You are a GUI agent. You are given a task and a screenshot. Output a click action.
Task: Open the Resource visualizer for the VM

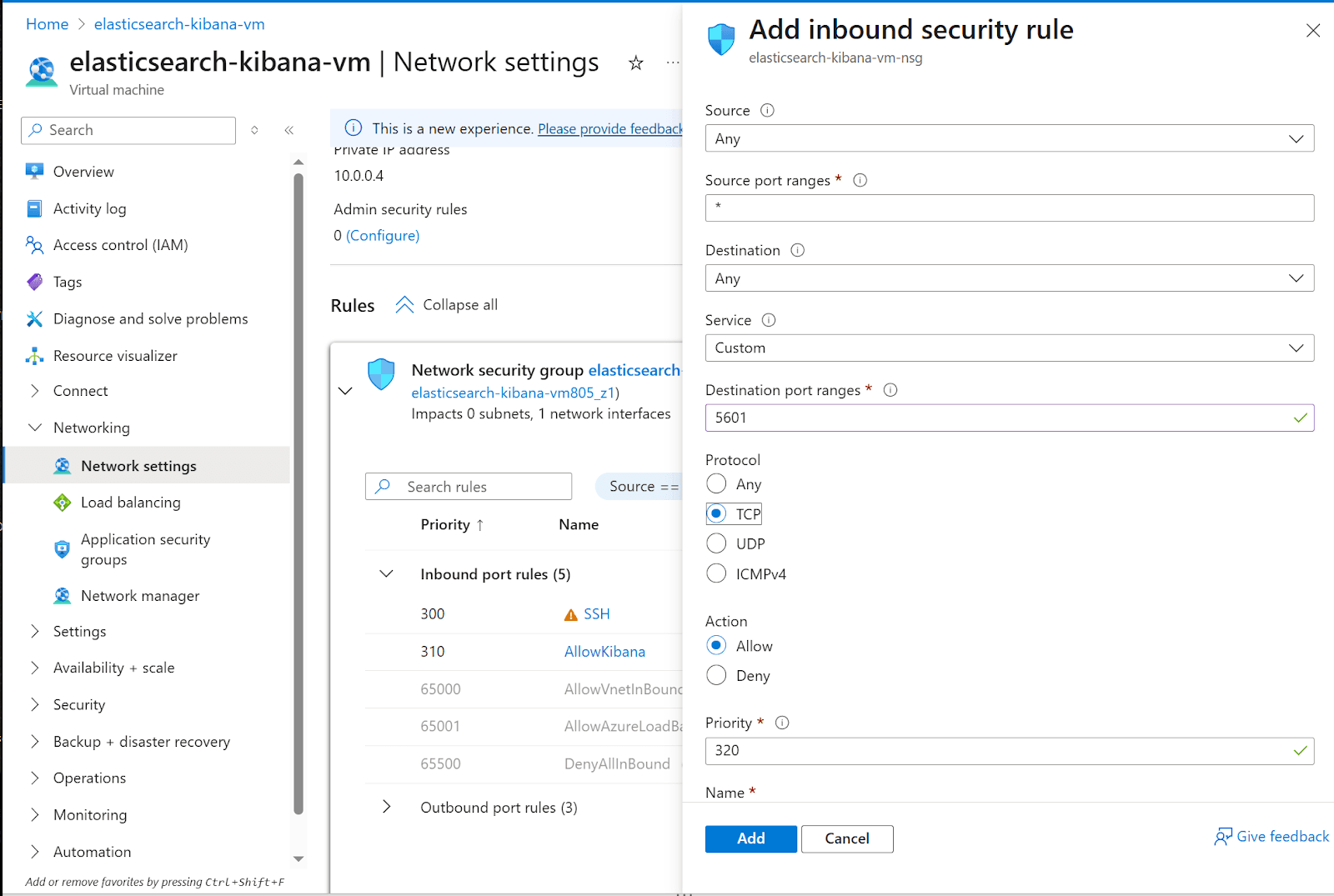pos(114,355)
